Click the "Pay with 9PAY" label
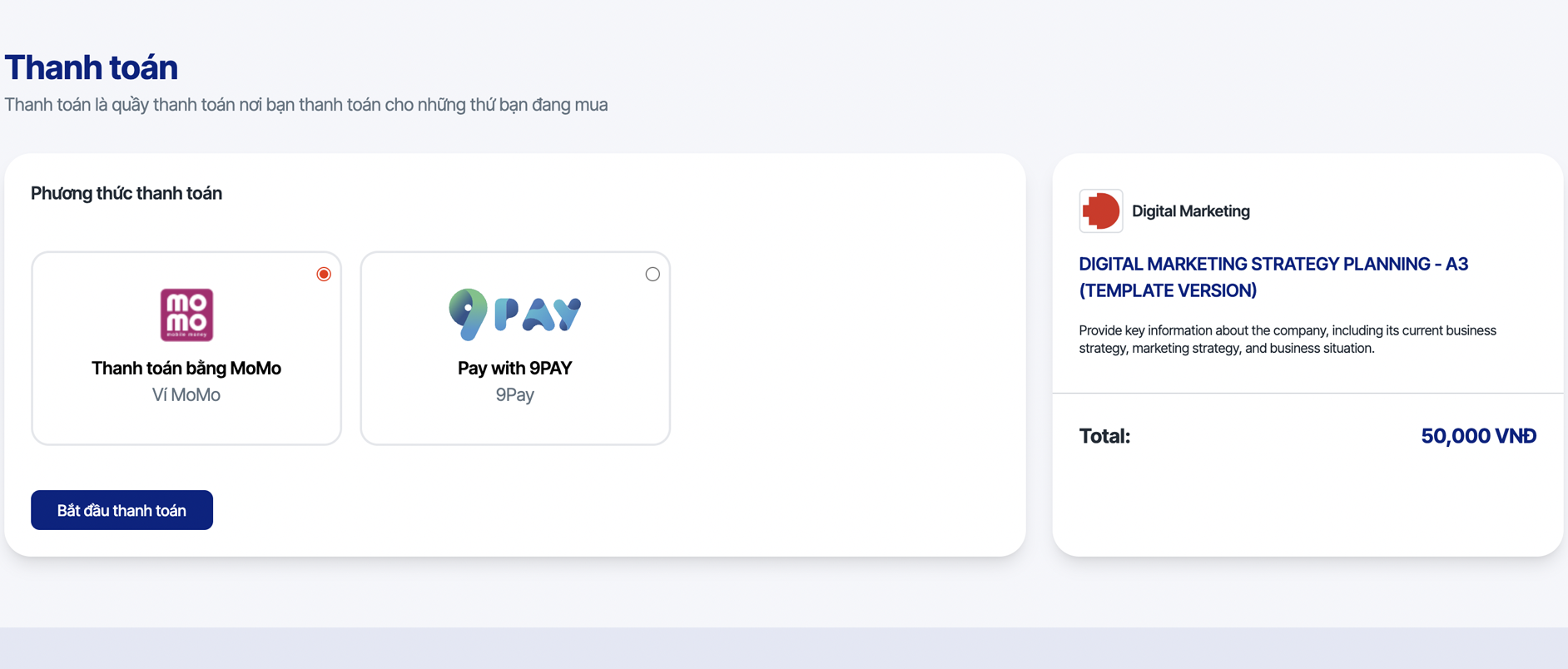The height and width of the screenshot is (669, 1568). pos(515,368)
